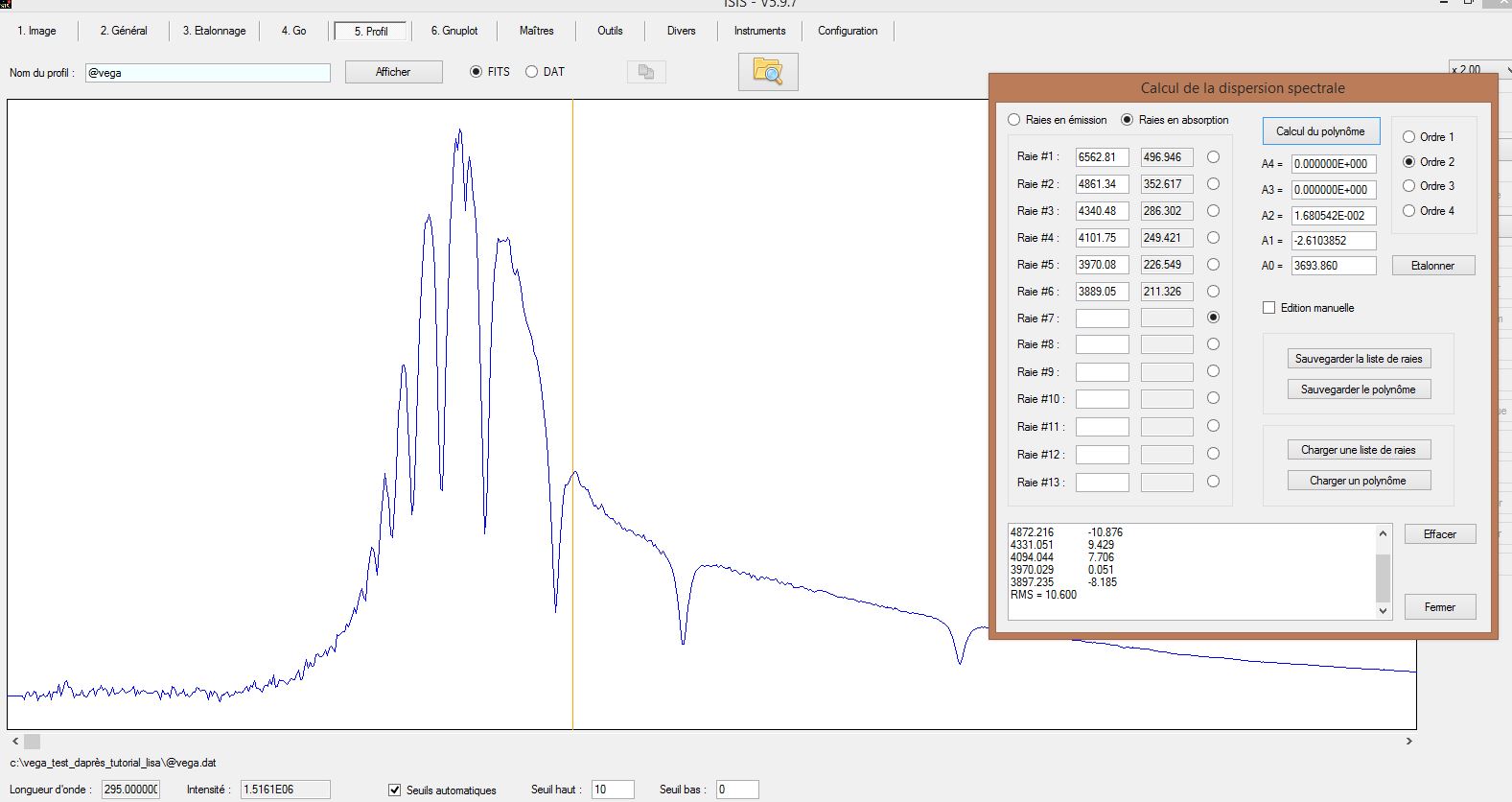Viewport: 1512px width, 802px height.
Task: Click Sauvegarder la liste de raies
Action: [x=1358, y=359]
